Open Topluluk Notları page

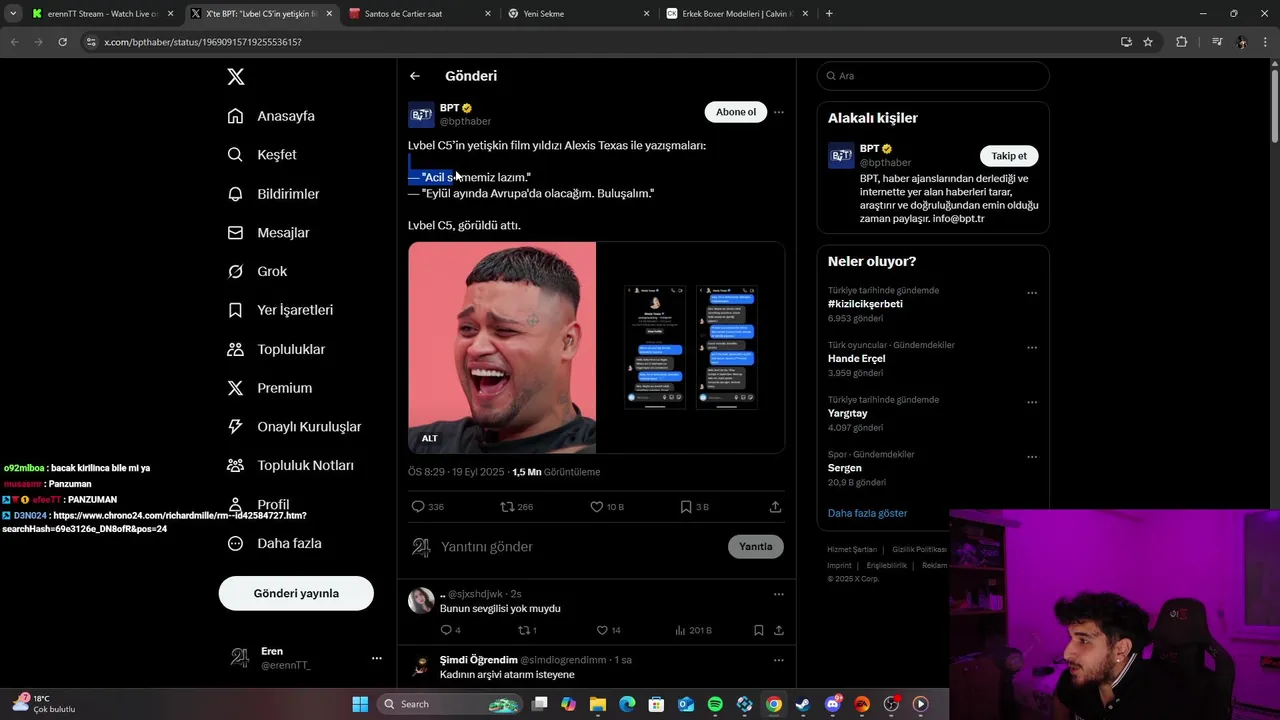click(290, 466)
